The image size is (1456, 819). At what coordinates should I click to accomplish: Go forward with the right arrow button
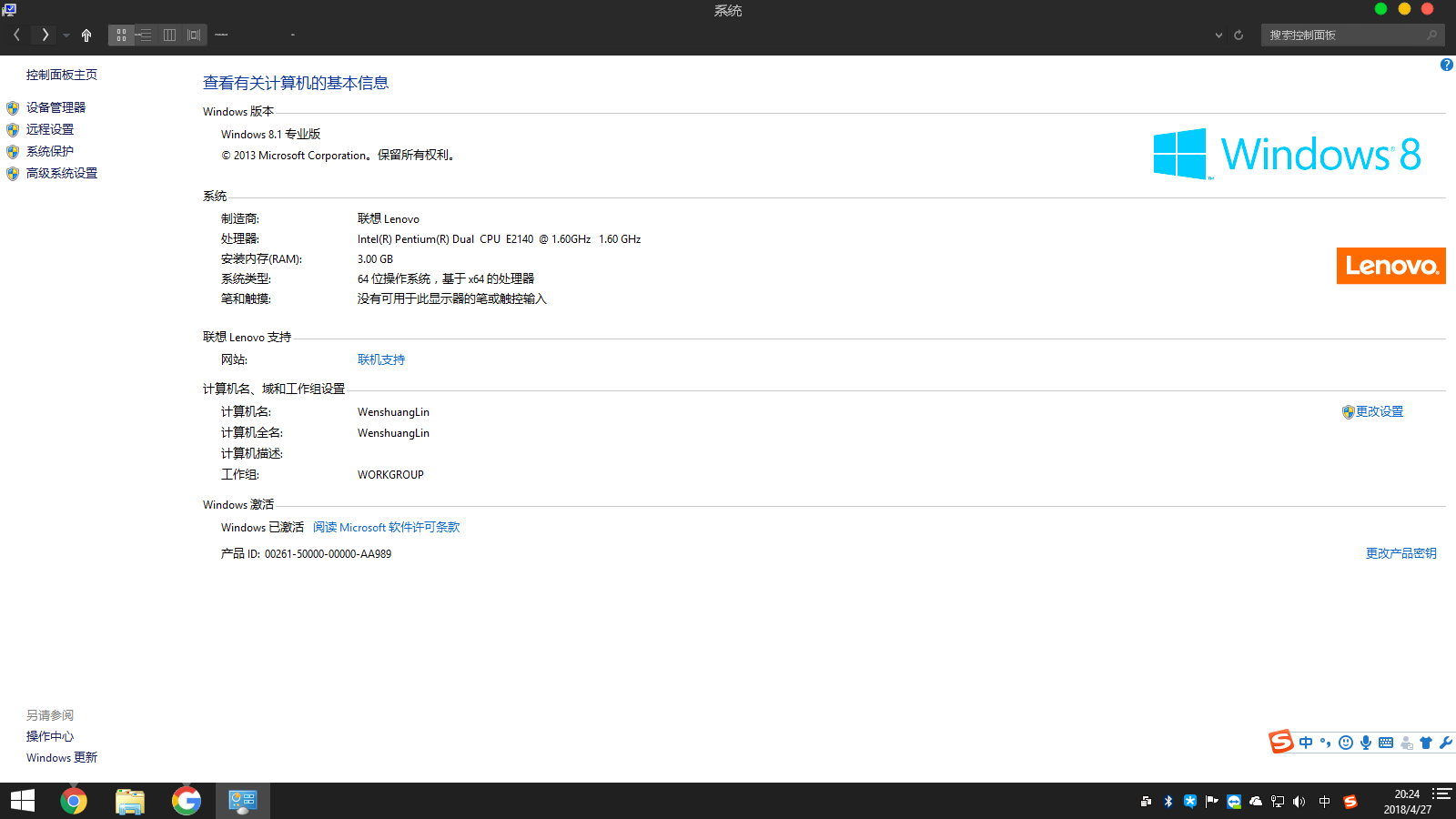tap(45, 35)
